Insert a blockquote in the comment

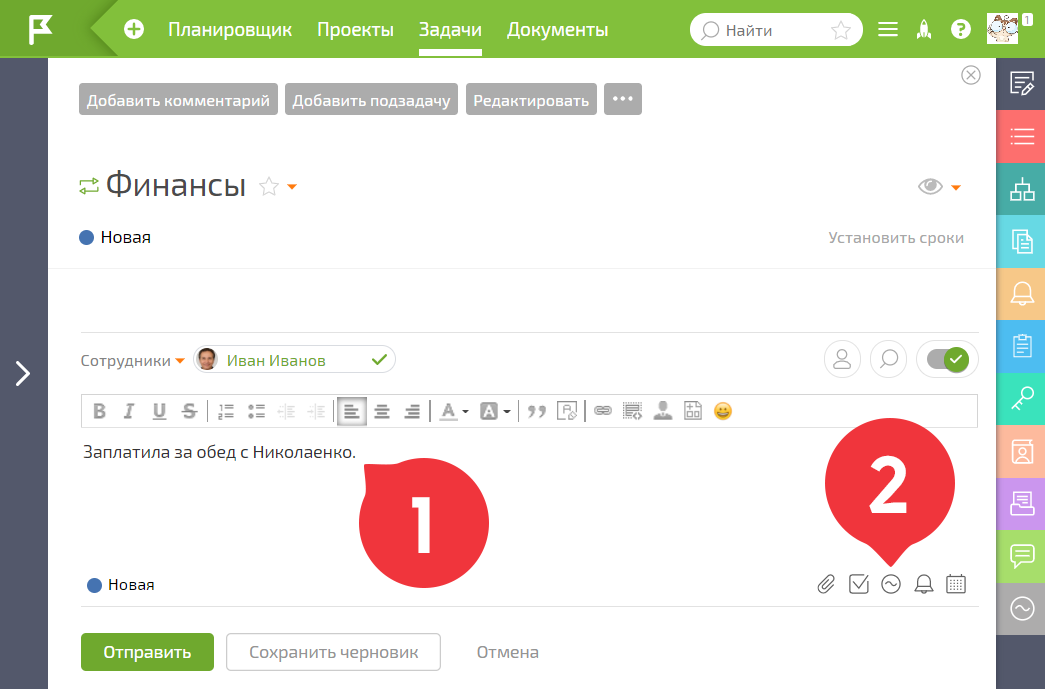coord(536,411)
